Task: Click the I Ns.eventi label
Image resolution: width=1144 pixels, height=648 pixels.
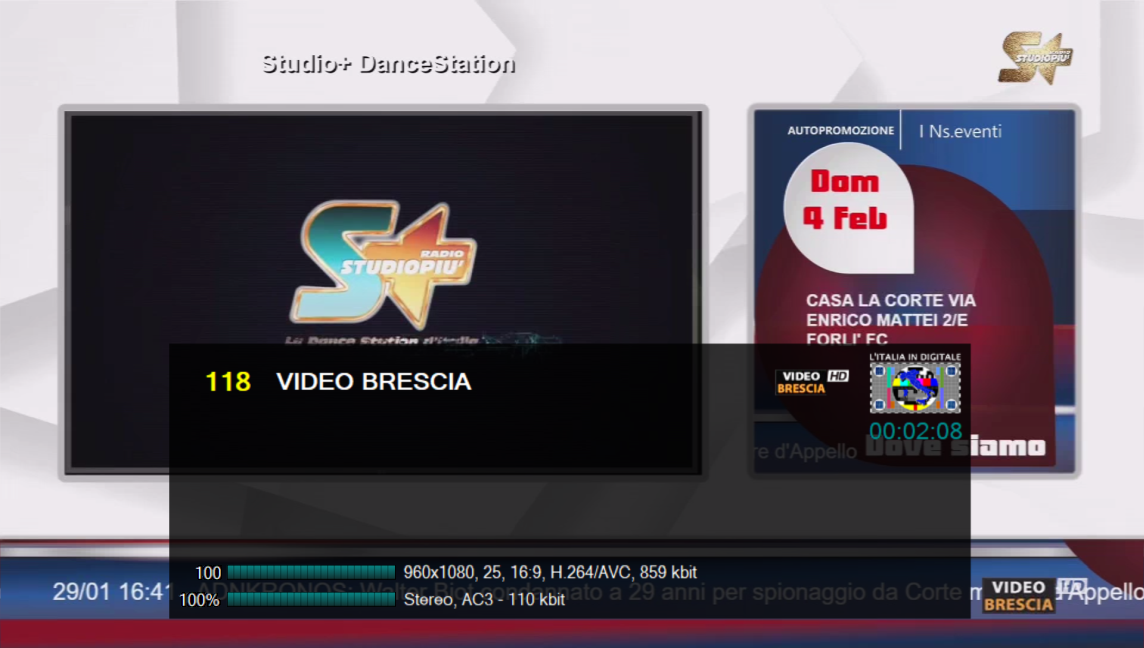Action: 960,131
